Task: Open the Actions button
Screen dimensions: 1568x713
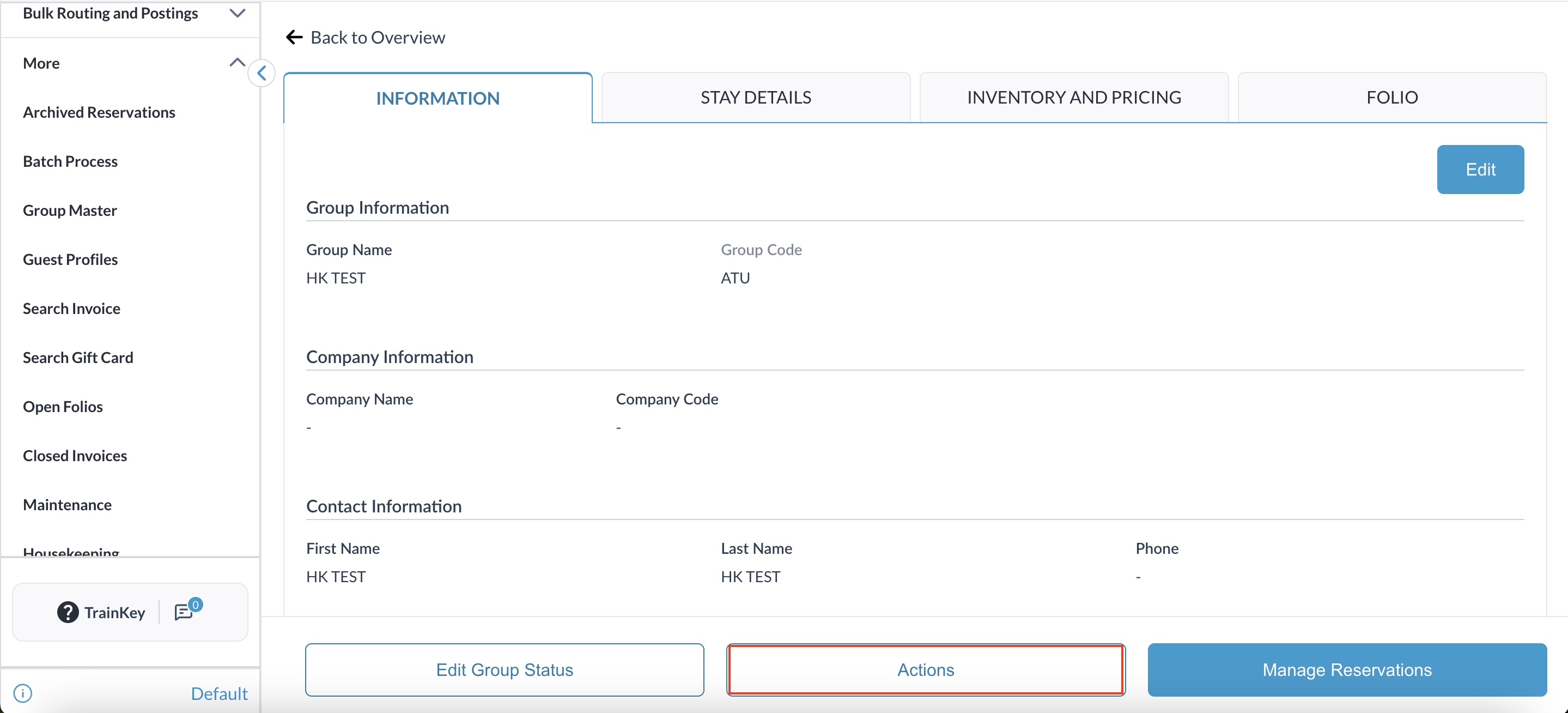Action: coord(926,669)
